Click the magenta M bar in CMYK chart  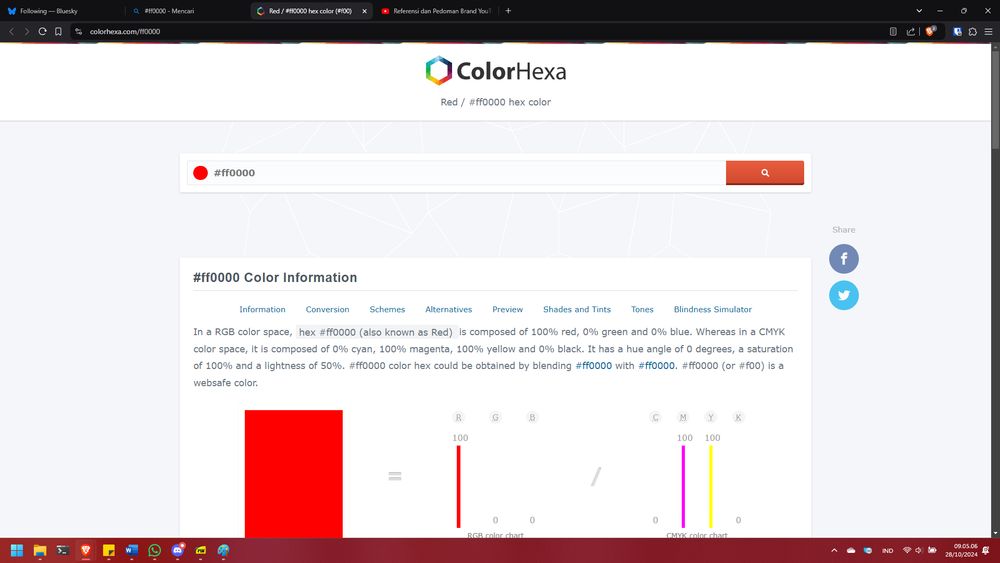[683, 486]
